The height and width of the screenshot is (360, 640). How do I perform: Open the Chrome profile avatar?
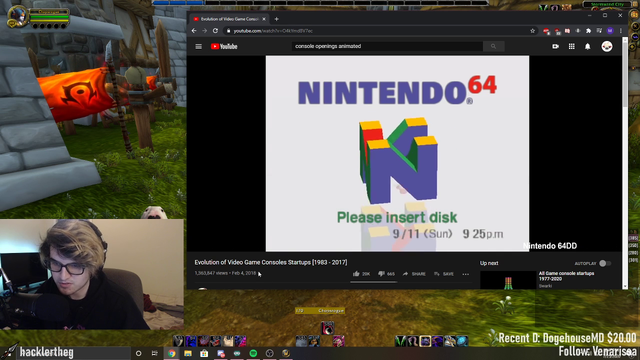610,31
